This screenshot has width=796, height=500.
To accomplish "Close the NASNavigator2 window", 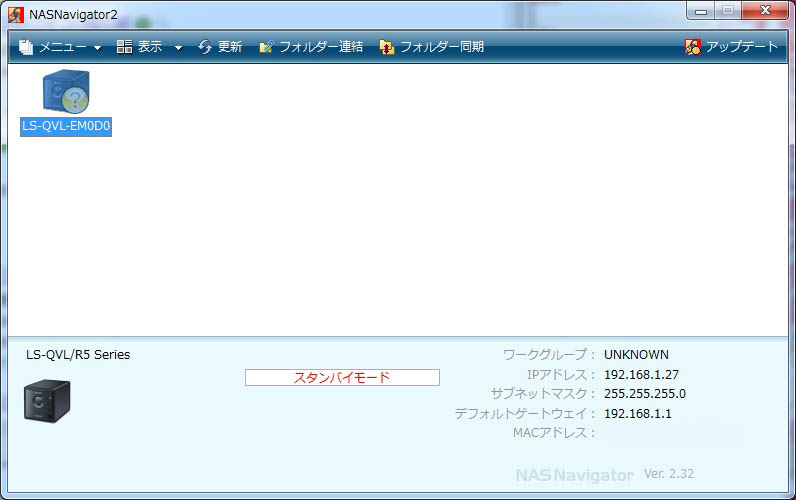I will 766,11.
